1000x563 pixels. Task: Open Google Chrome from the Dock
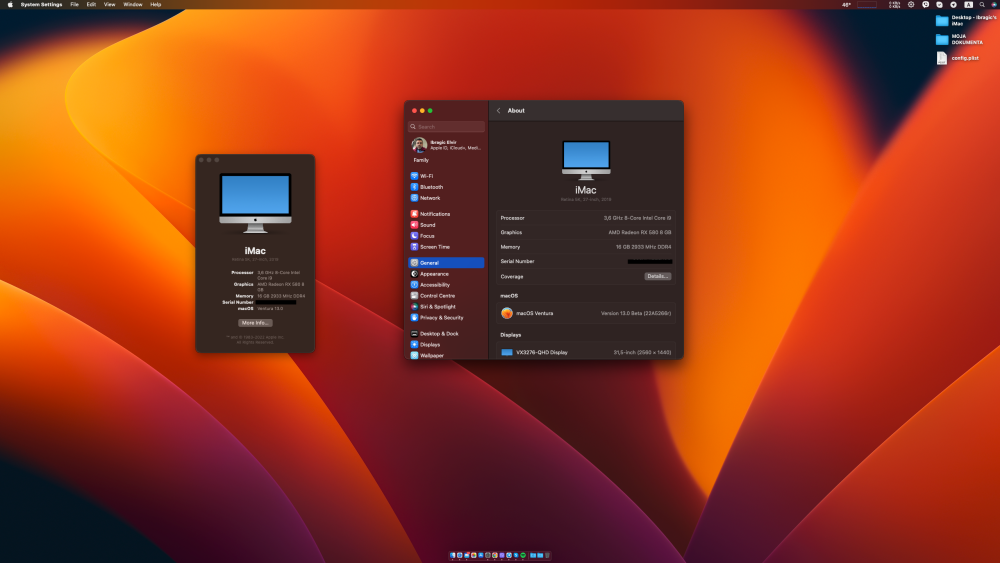(495, 555)
